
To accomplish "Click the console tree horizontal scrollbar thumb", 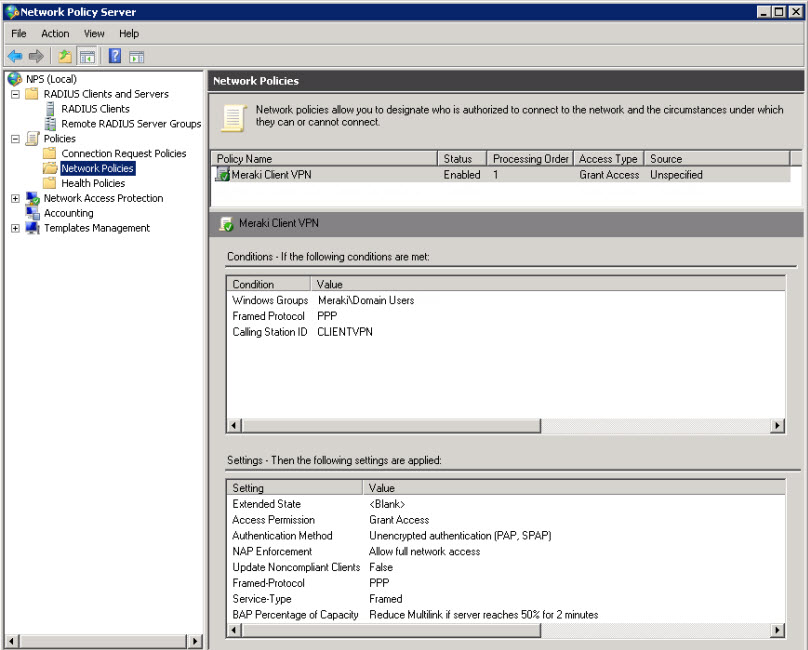I will 103,641.
